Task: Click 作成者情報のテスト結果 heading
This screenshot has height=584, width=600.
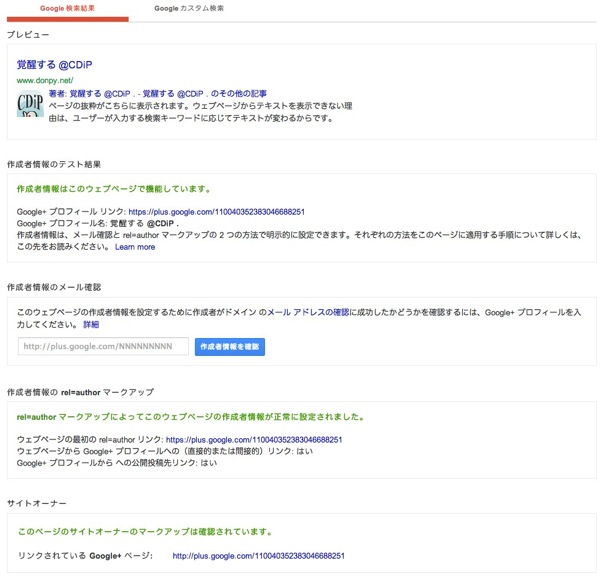Action: (x=54, y=164)
